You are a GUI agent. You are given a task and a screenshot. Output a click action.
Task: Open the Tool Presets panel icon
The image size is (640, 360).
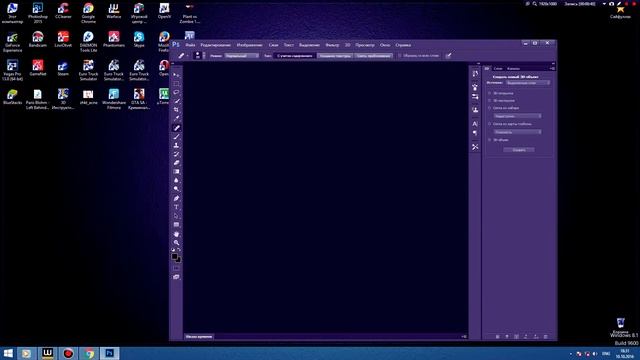(x=475, y=147)
